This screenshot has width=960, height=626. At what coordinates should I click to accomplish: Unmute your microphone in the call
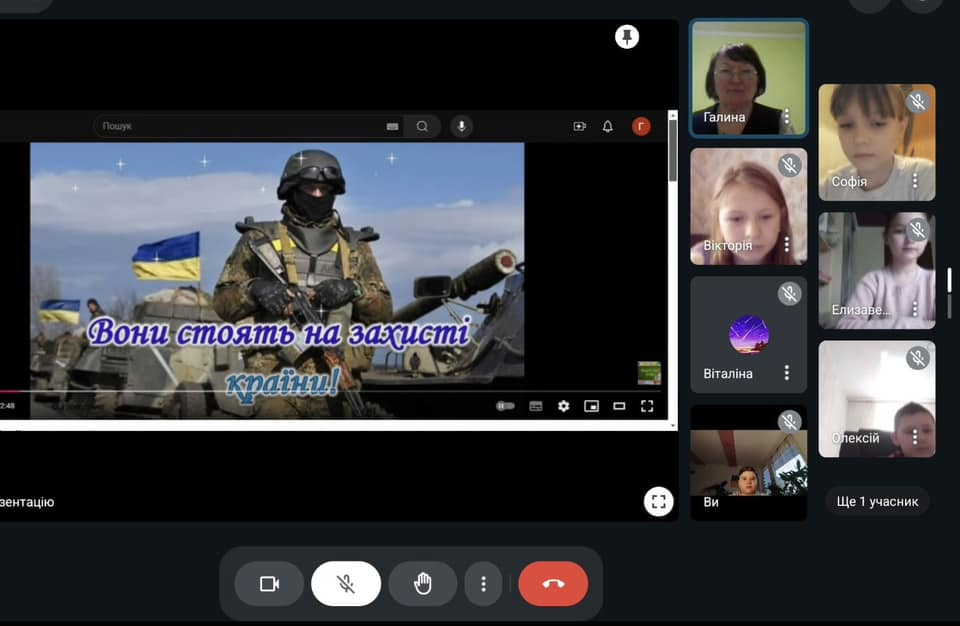(x=346, y=584)
